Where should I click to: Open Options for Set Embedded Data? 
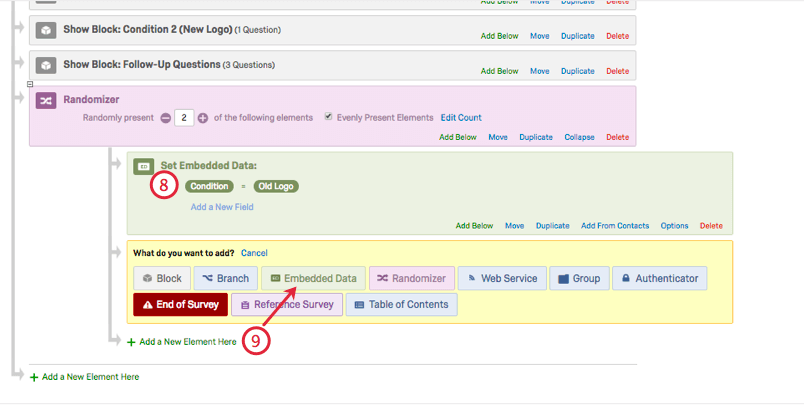click(x=674, y=226)
